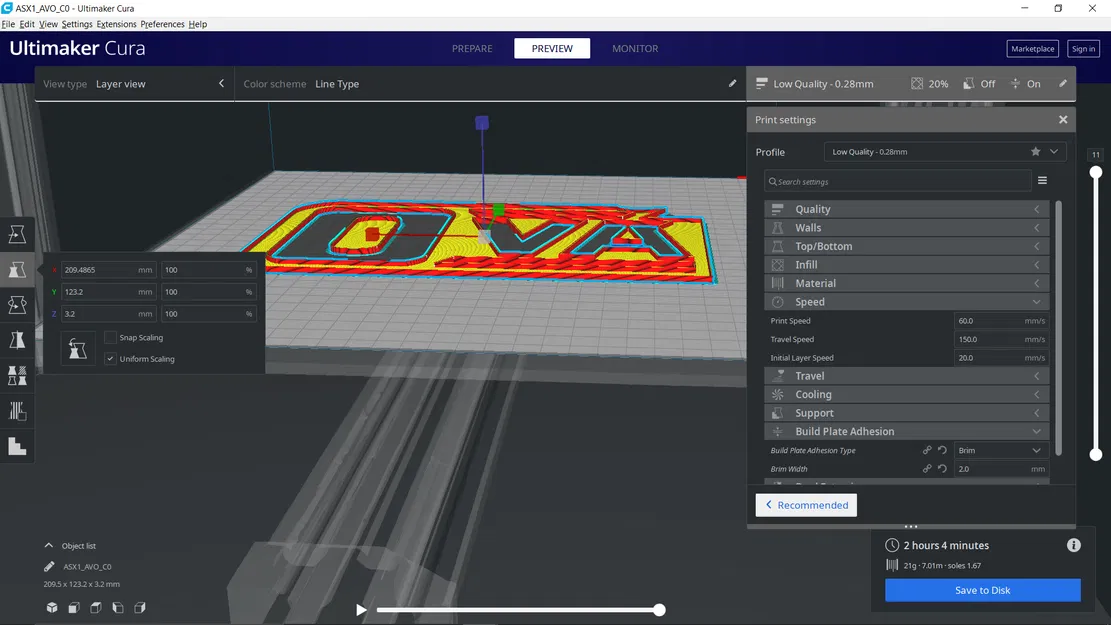
Task: Expand the Quality settings section
Action: 906,209
